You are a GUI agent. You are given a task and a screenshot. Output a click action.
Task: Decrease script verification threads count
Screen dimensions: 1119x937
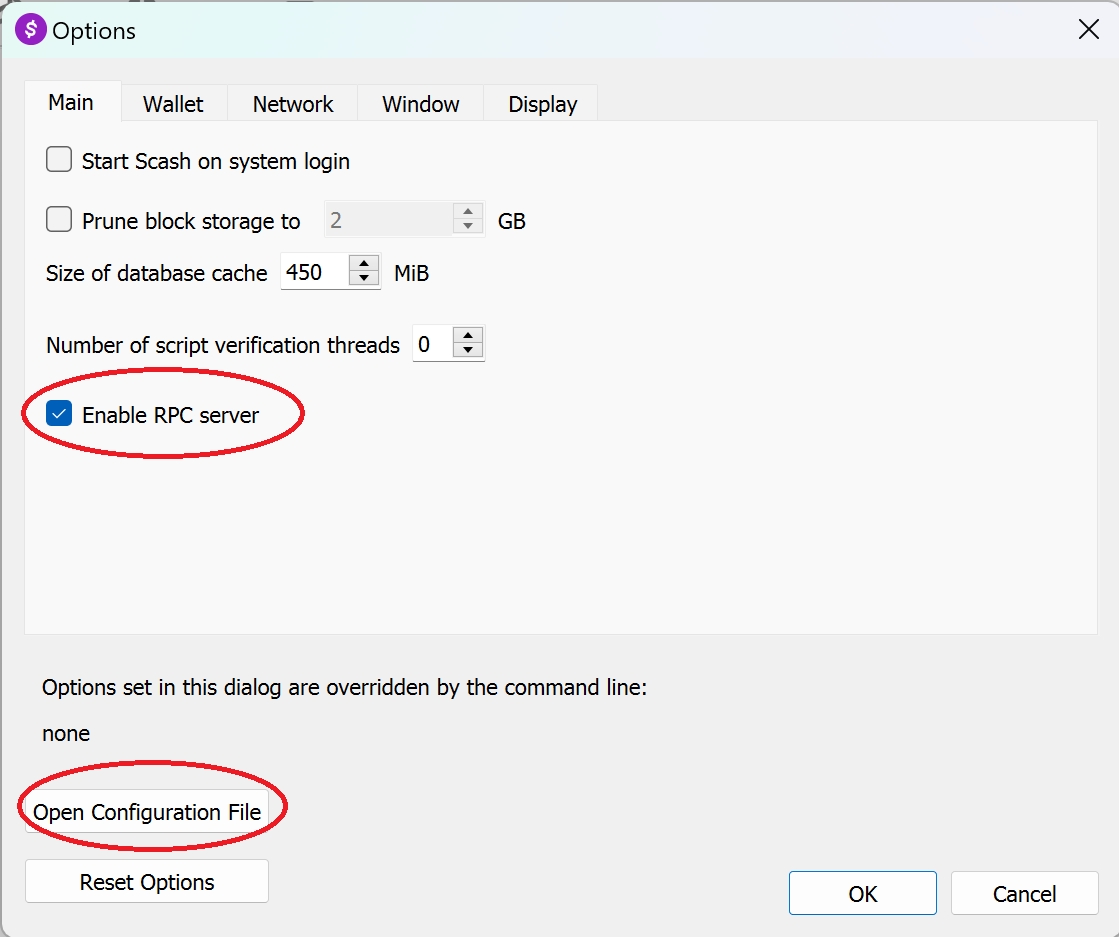[468, 352]
